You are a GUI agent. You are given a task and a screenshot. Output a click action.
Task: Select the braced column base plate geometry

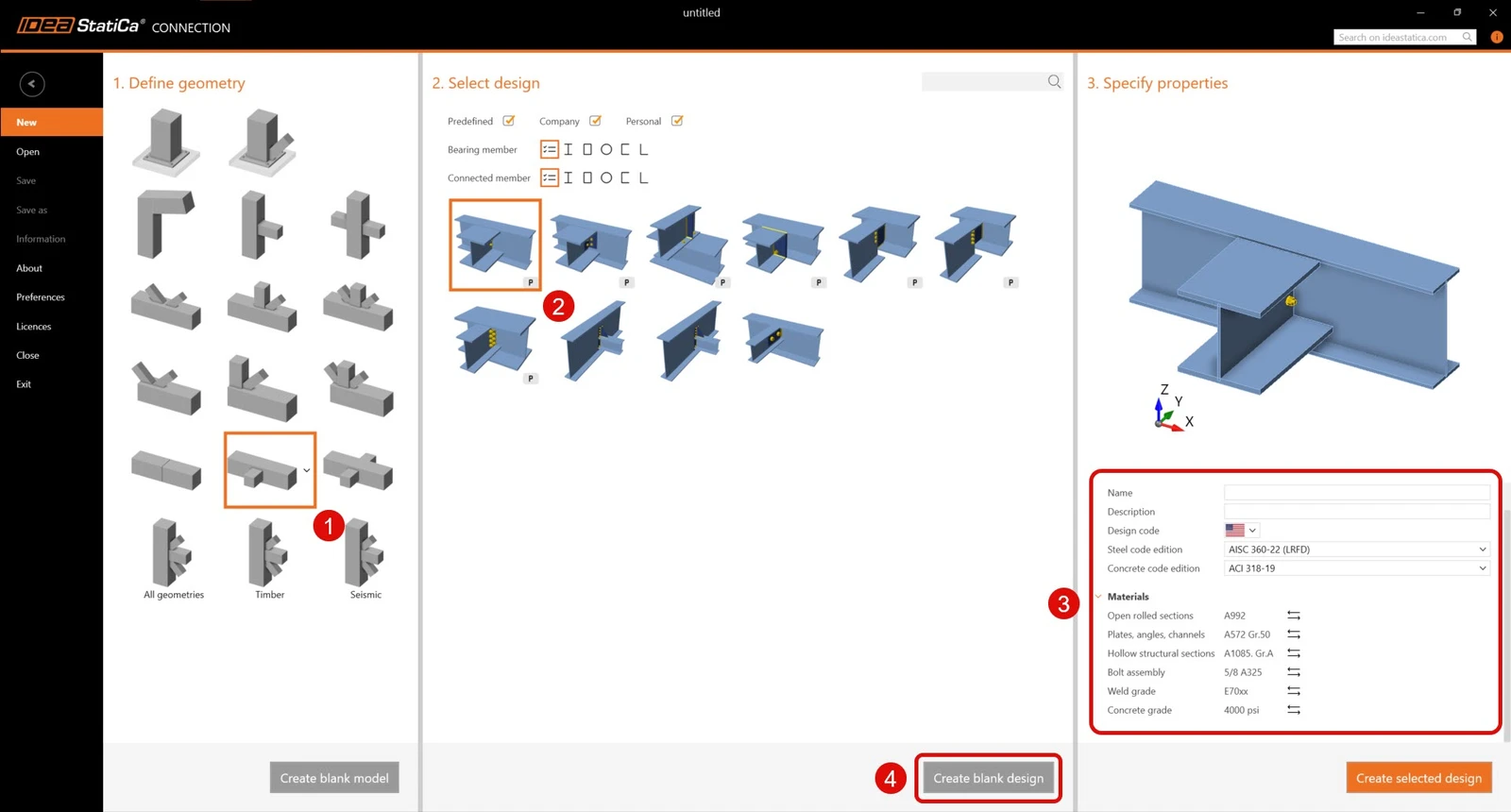(x=263, y=142)
